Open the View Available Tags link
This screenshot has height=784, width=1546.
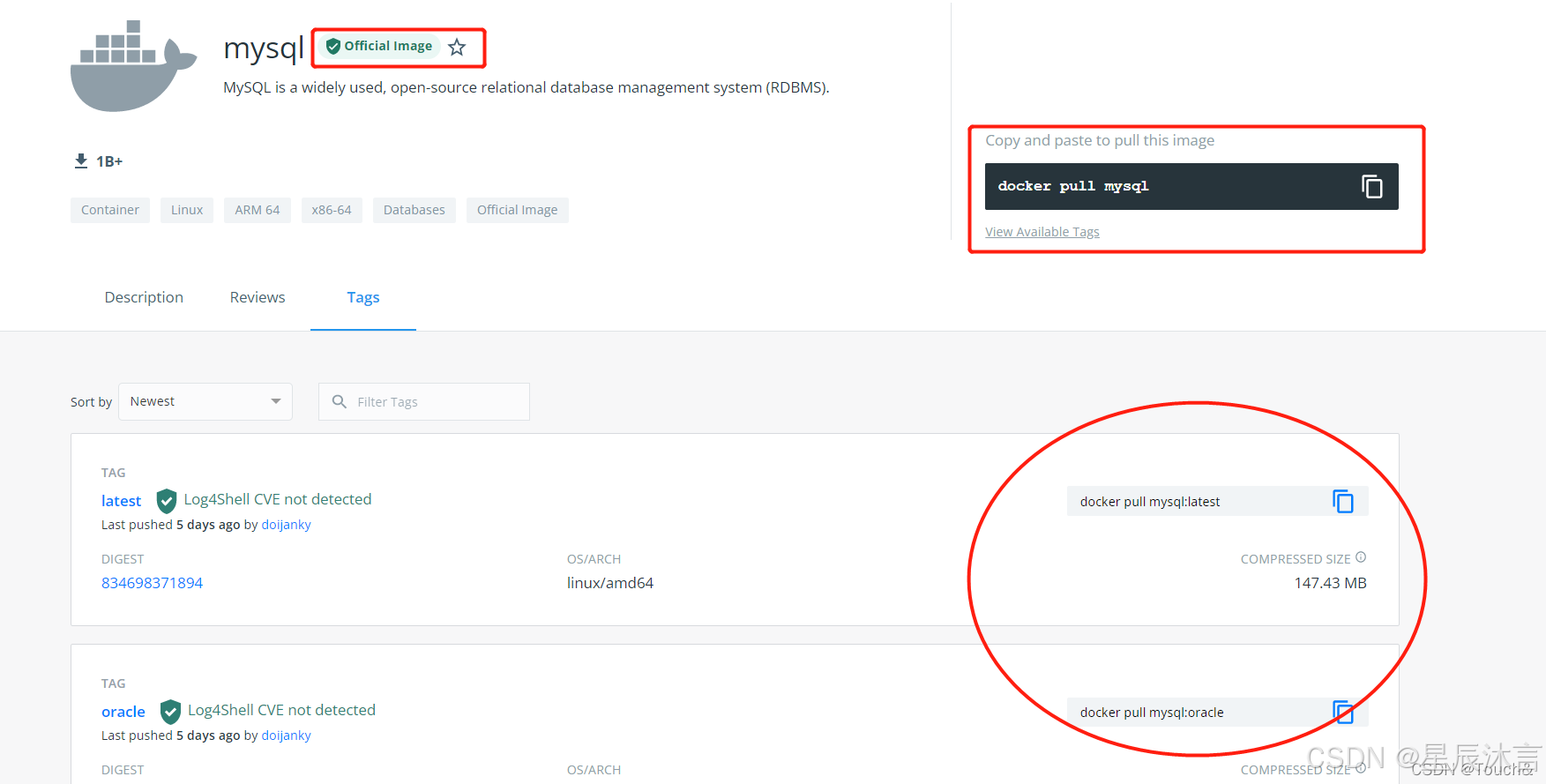(x=1042, y=232)
